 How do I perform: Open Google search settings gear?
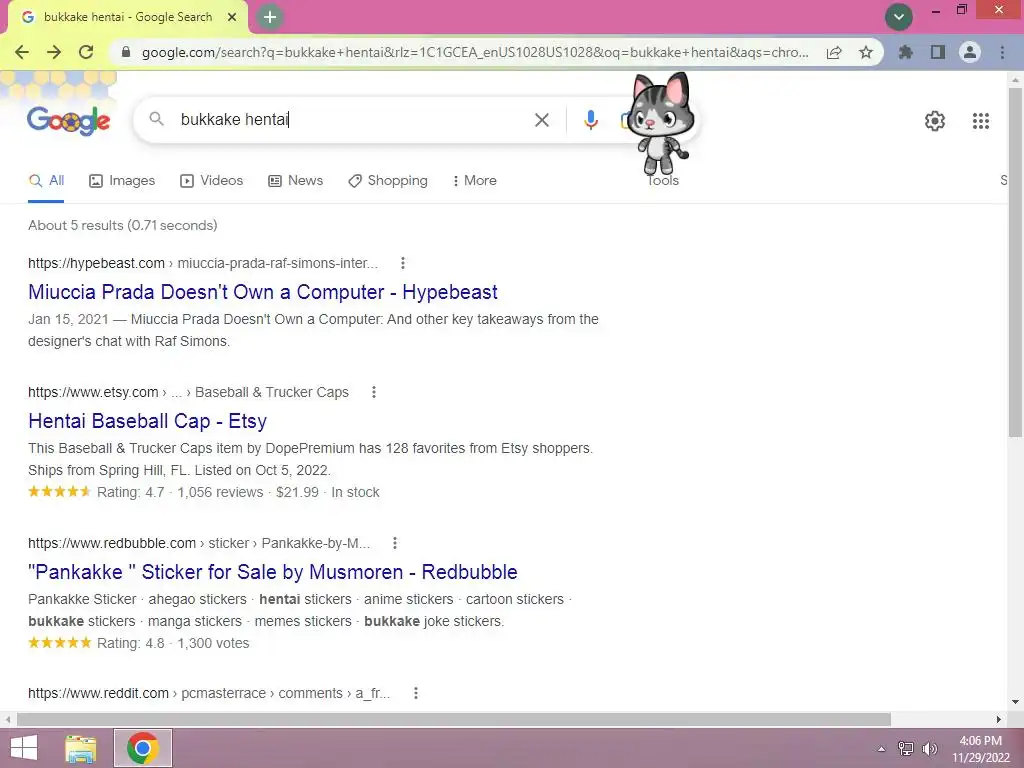pos(935,121)
